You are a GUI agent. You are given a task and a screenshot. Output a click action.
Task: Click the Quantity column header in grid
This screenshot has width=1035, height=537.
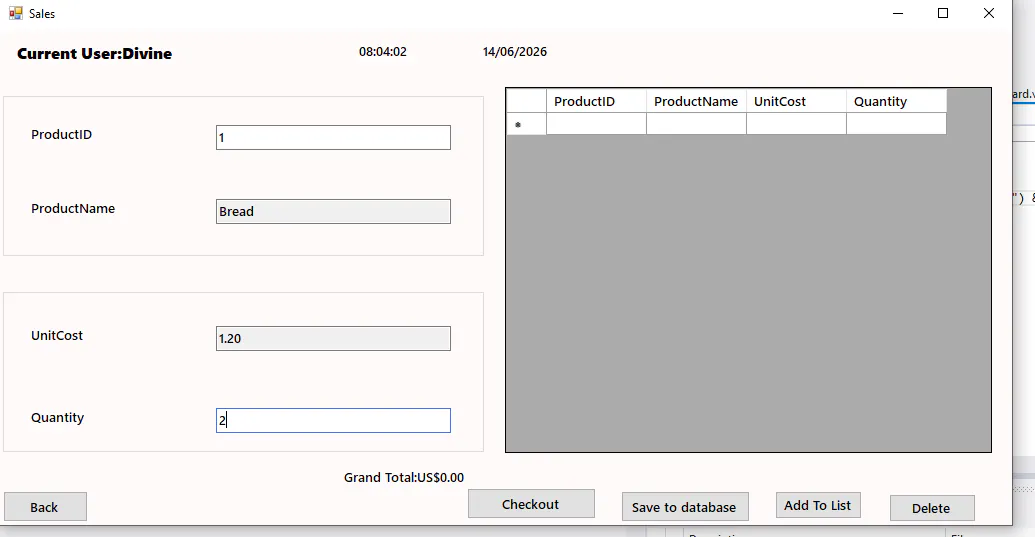pos(896,101)
